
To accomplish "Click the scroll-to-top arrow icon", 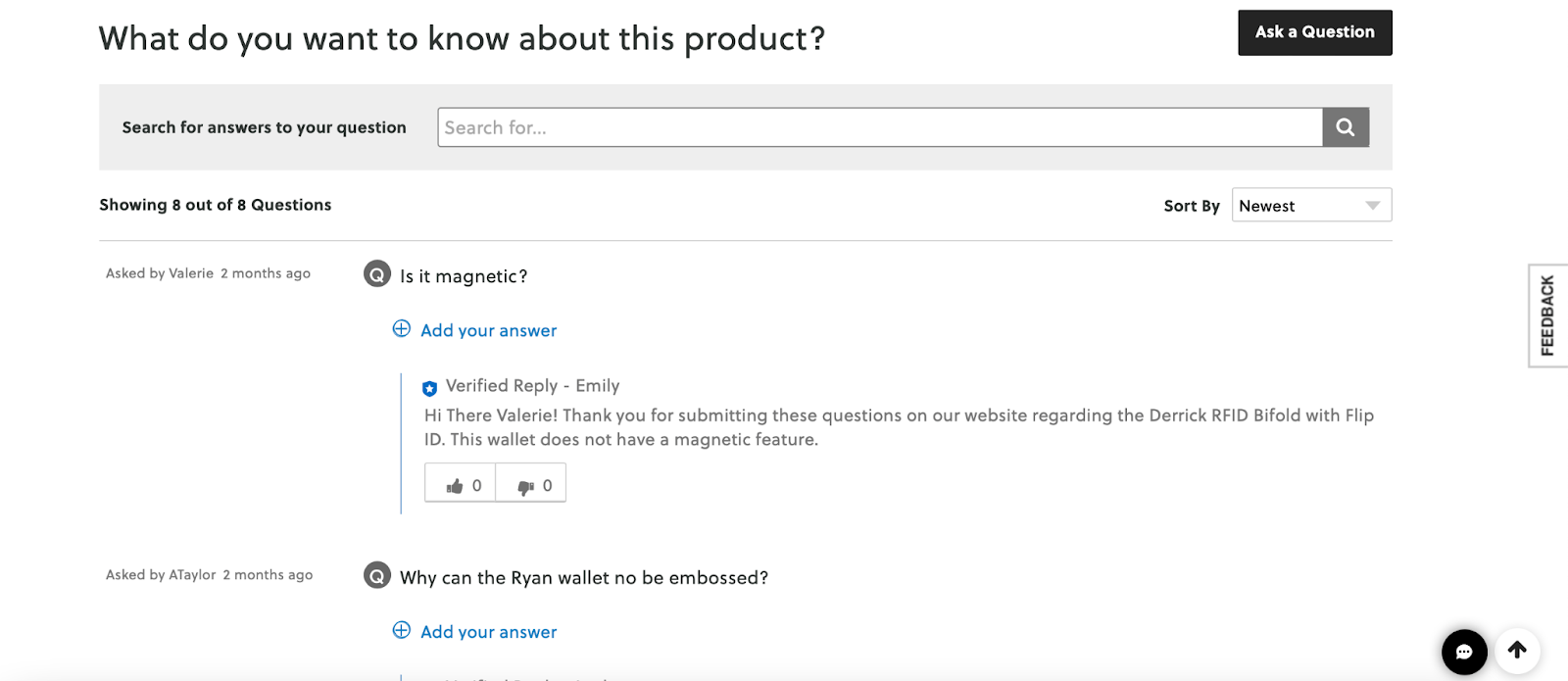I will point(1517,650).
